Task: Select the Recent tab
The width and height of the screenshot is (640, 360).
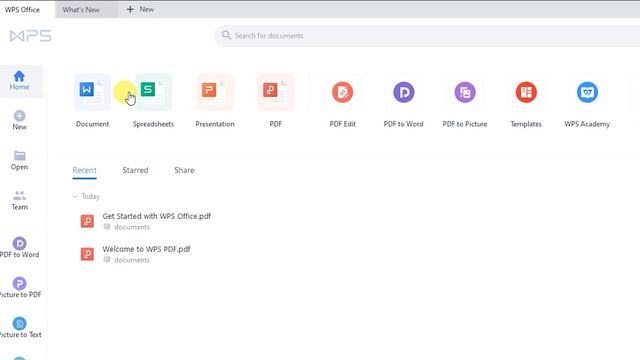Action: click(x=84, y=170)
